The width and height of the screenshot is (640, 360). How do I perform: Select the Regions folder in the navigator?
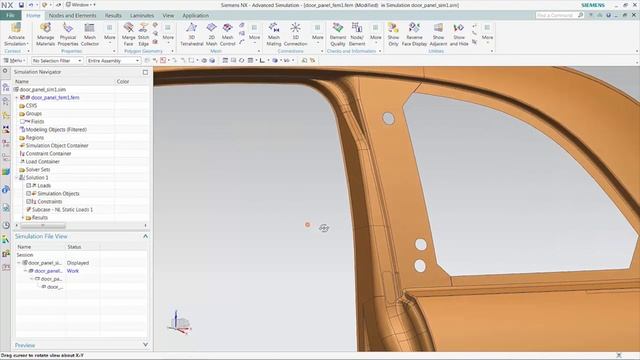[x=31, y=138]
